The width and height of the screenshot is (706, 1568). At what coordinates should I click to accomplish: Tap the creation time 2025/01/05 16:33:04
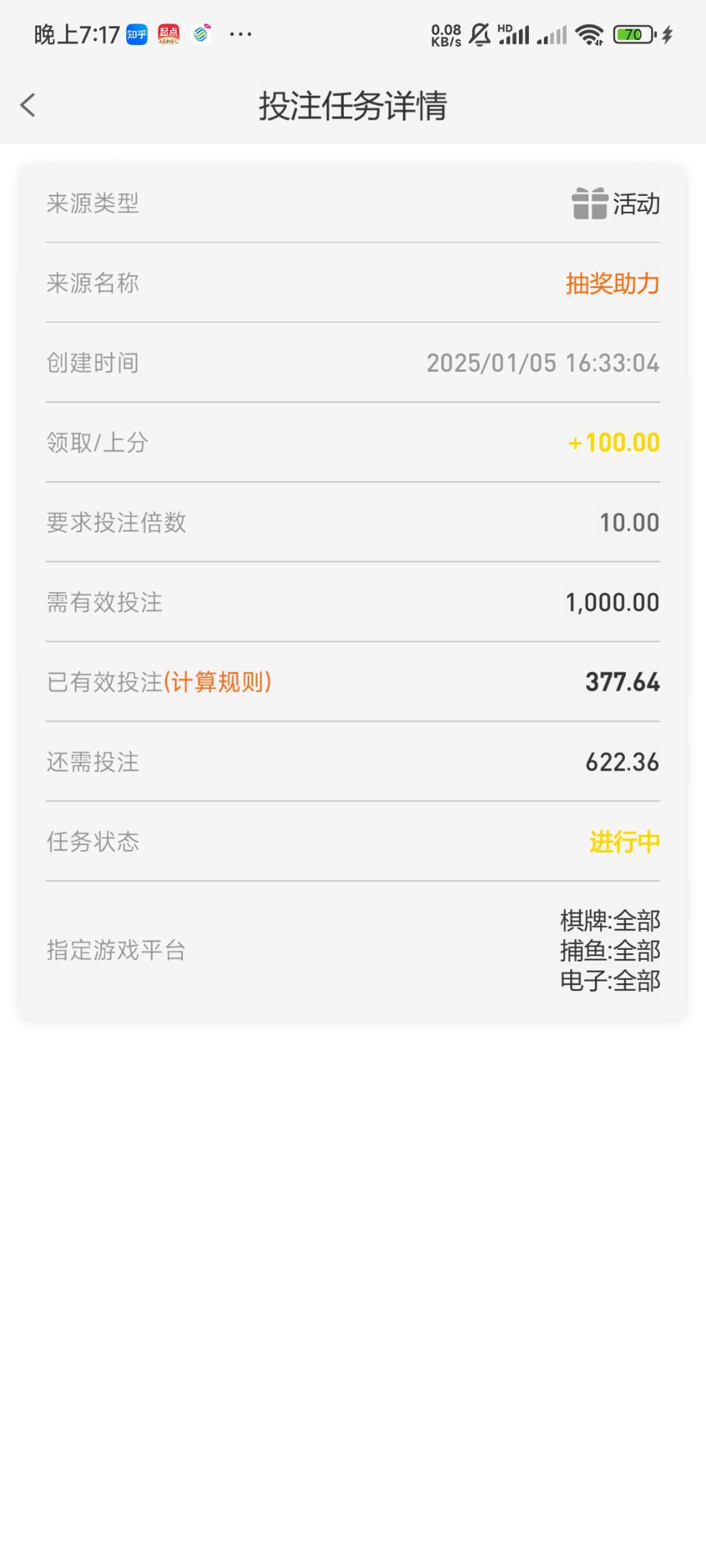pos(543,363)
